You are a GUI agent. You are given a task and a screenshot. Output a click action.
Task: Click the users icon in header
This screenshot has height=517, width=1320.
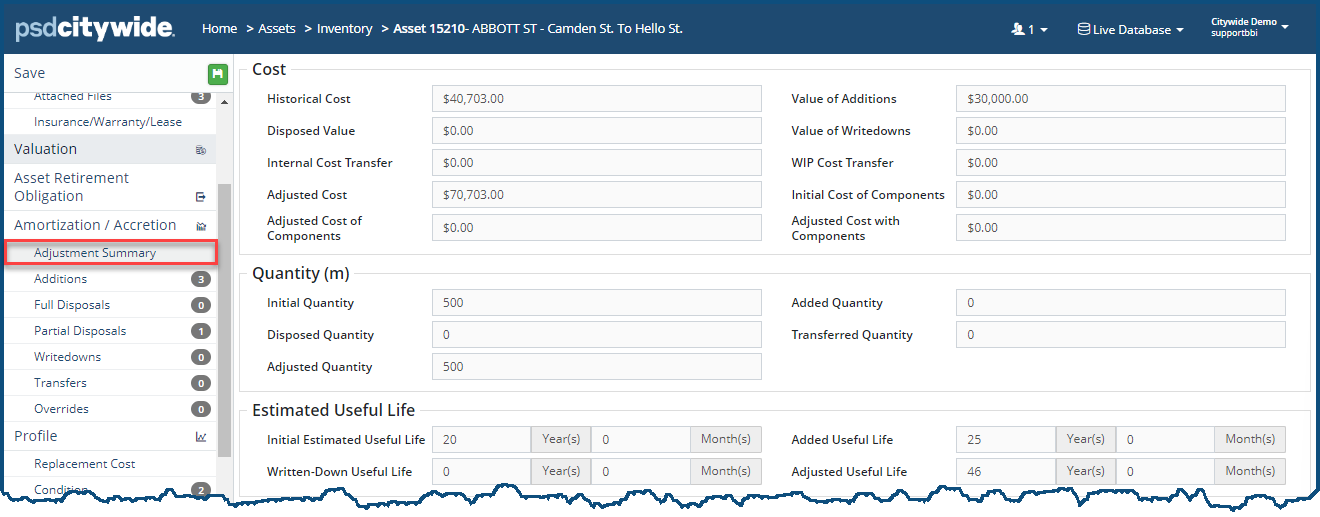[x=1018, y=30]
